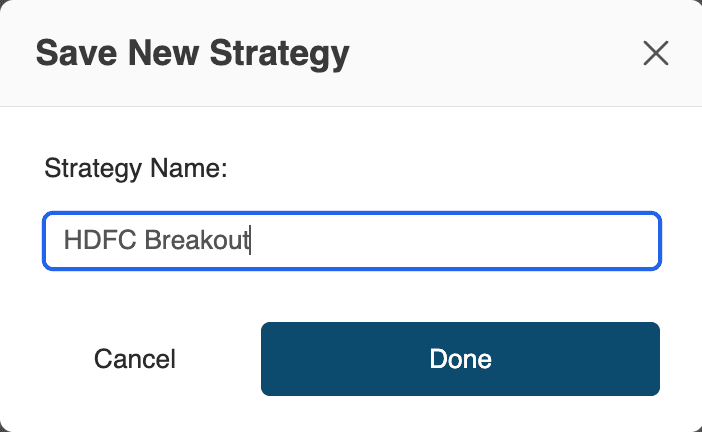The width and height of the screenshot is (702, 432).
Task: Click on the 'HDFC Breakout' text
Action: point(155,241)
